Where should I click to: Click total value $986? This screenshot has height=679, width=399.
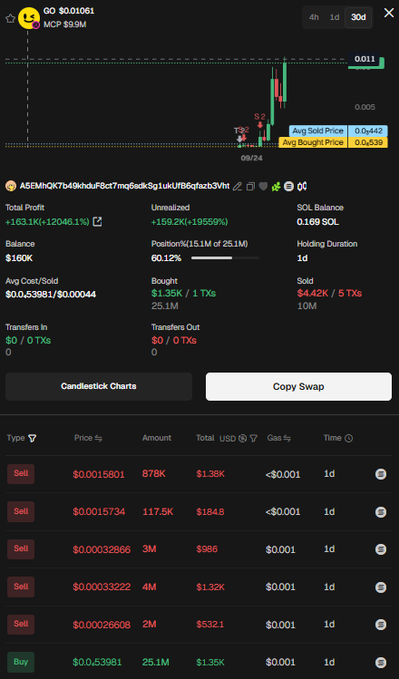[207, 549]
